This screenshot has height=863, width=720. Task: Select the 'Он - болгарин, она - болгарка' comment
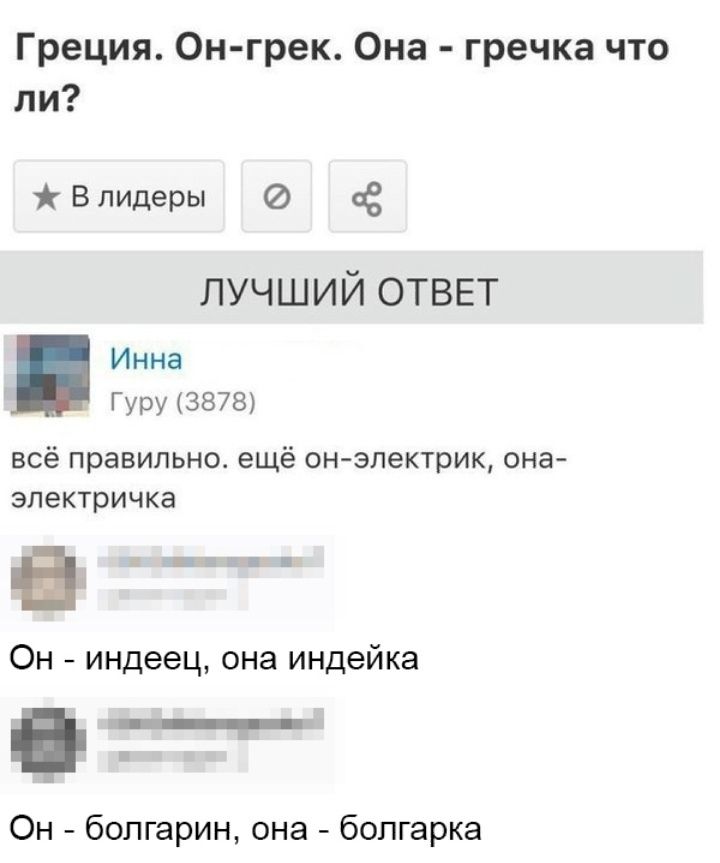[x=245, y=828]
